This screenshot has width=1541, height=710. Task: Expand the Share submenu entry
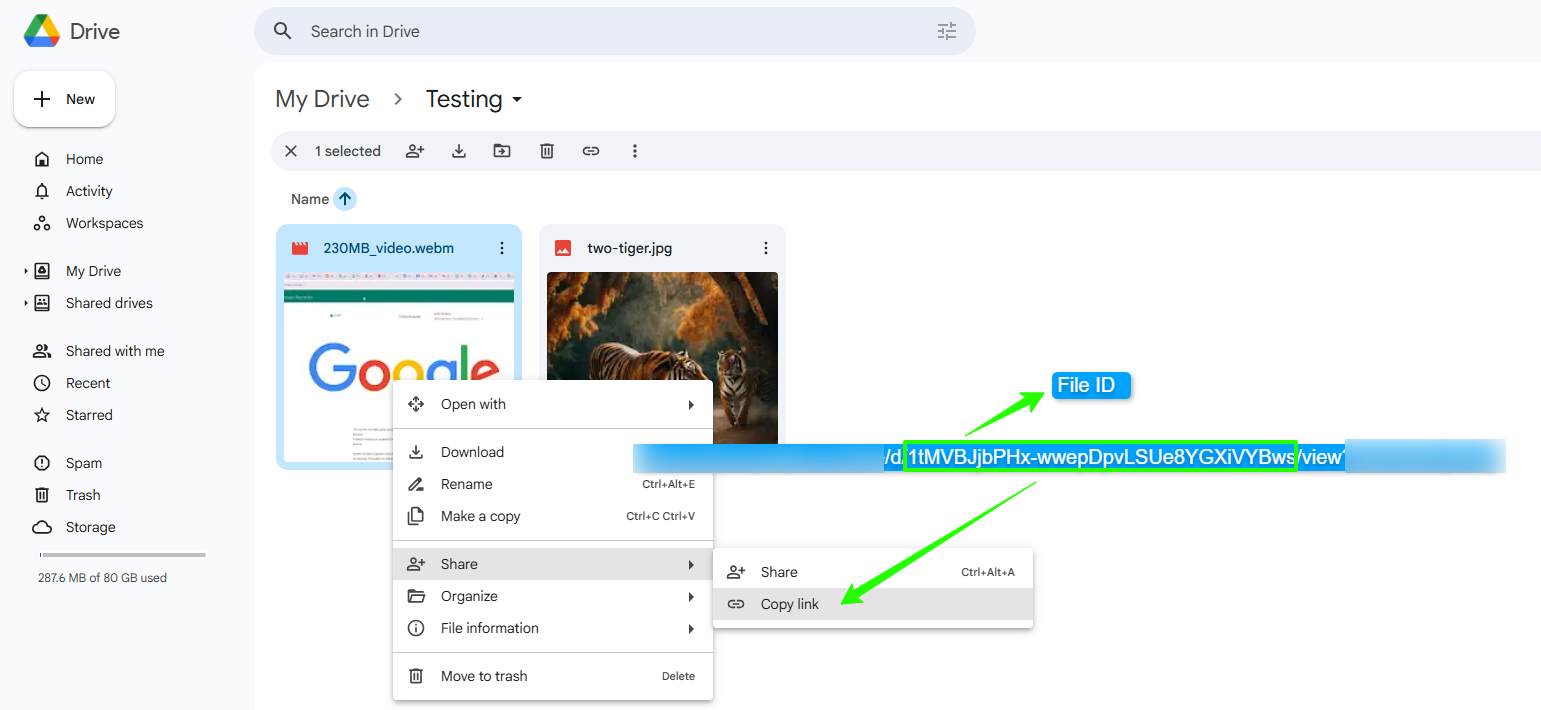[553, 564]
